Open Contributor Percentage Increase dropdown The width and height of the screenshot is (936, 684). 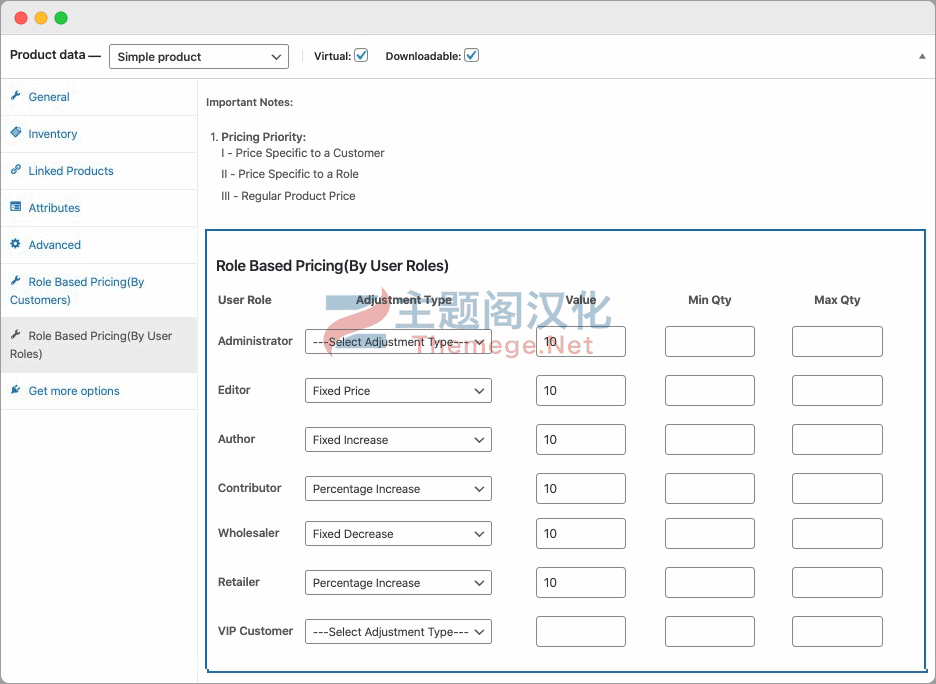point(398,488)
